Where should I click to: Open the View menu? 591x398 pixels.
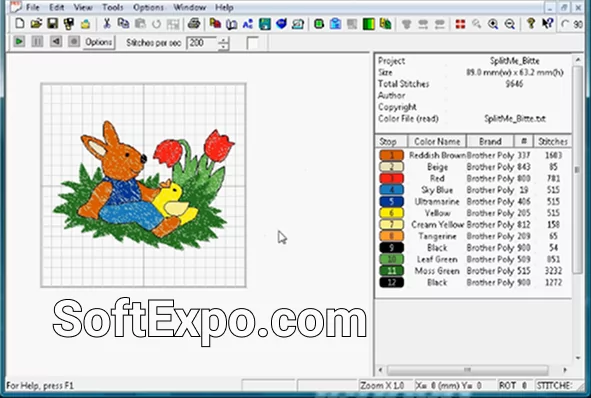pos(83,7)
